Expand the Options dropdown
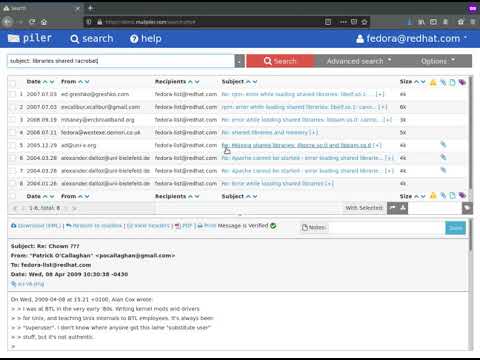Image resolution: width=480 pixels, height=360 pixels. (x=438, y=61)
